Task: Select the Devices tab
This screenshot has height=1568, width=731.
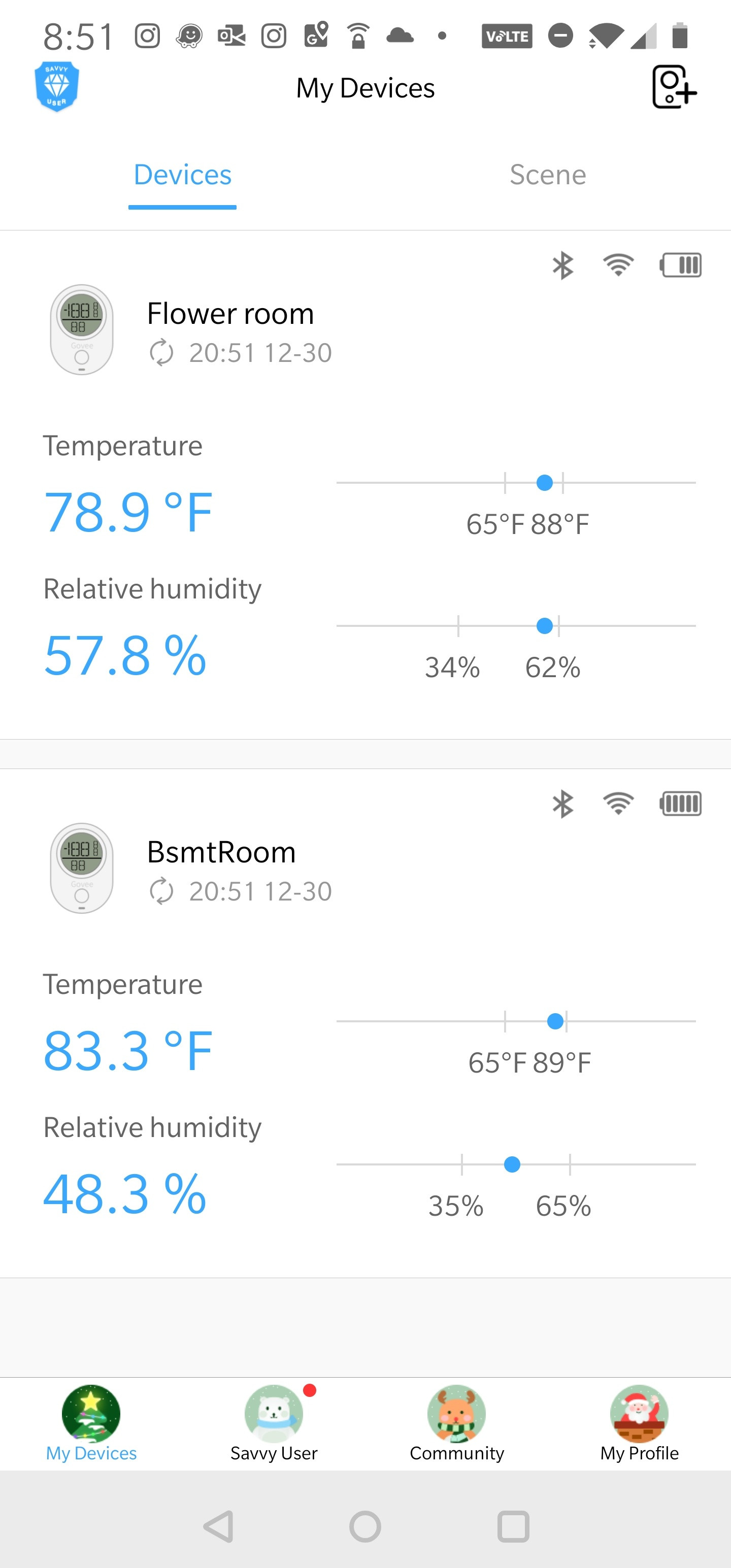Action: tap(183, 175)
